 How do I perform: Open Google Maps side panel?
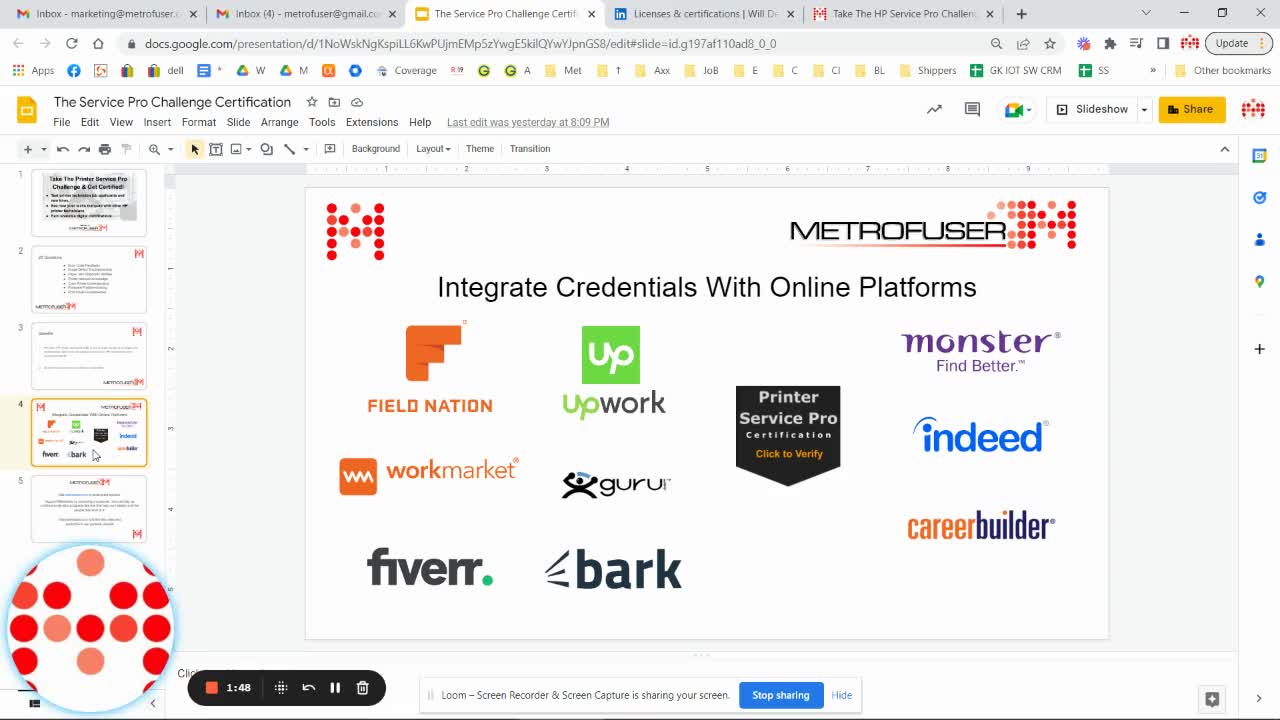click(1260, 282)
